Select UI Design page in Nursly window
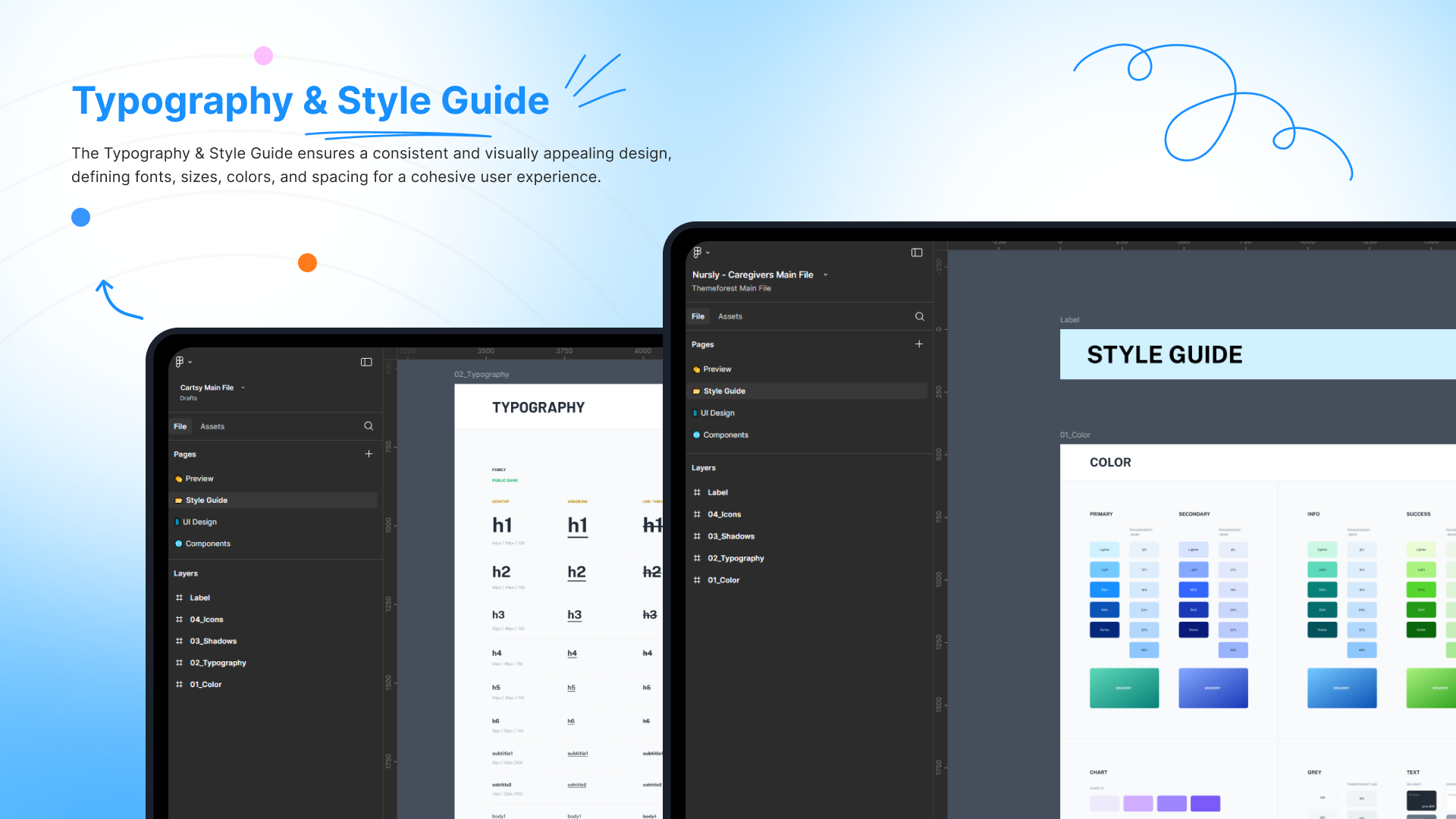Screen dimensions: 1456x819 [717, 413]
